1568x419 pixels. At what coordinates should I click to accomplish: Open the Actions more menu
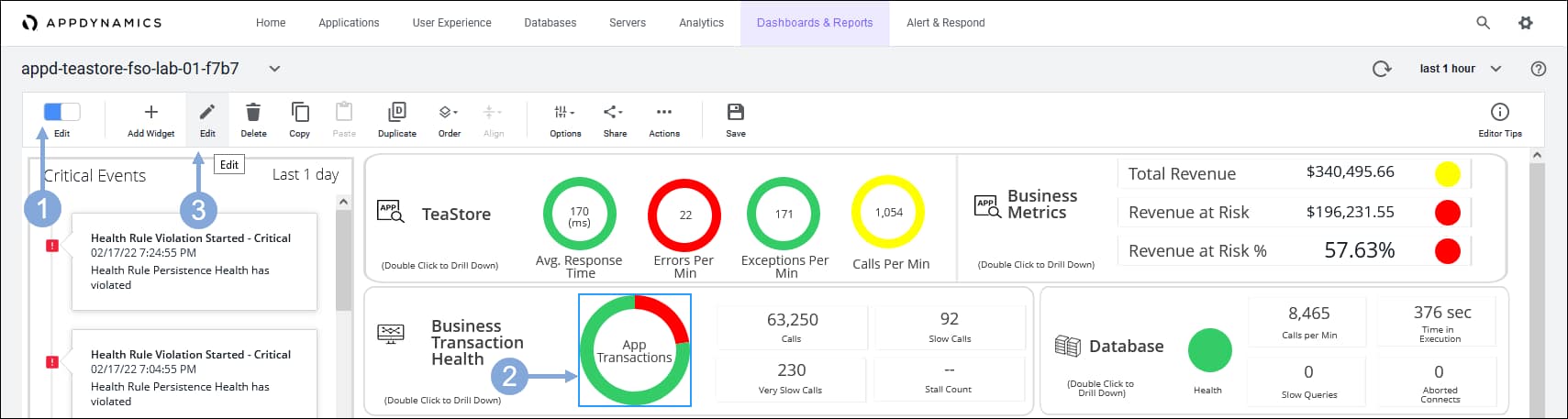tap(663, 112)
